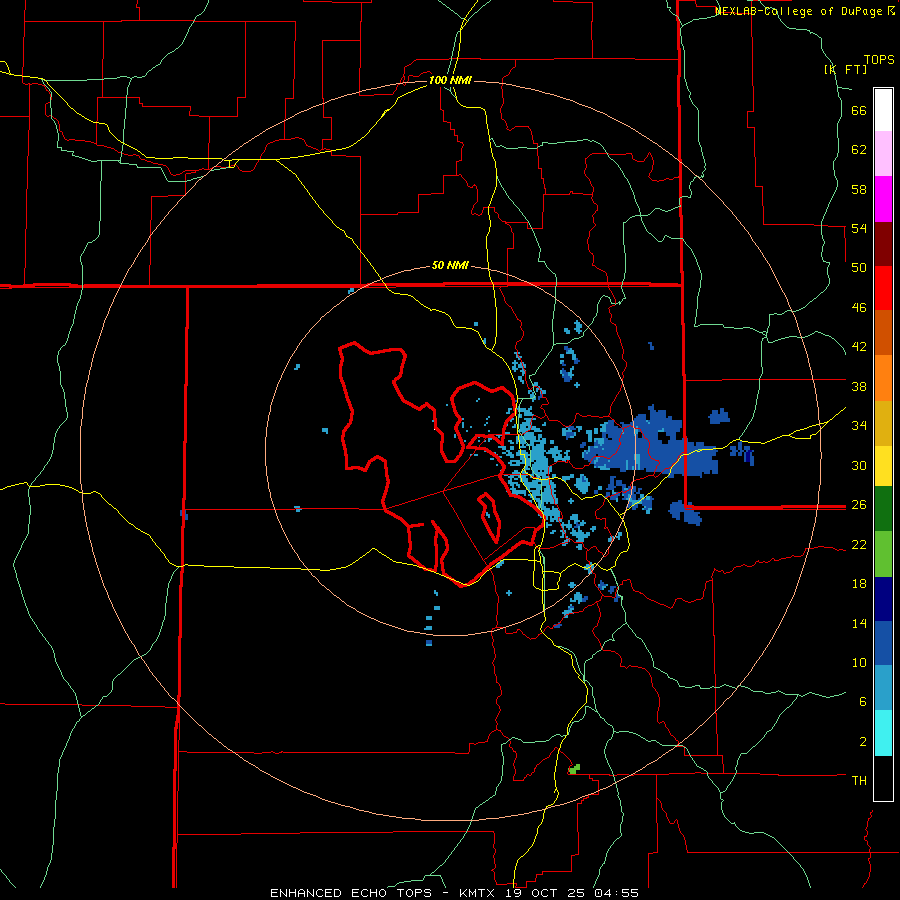Click the "26" scale value
The width and height of the screenshot is (900, 900).
tap(859, 505)
